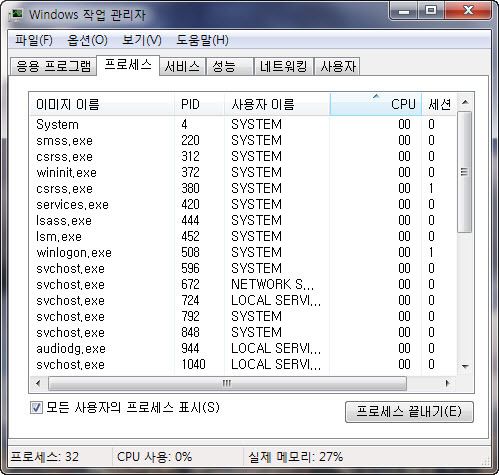This screenshot has height=475, width=499.
Task: Click 프로세스 끝내기(E) button
Action: (x=409, y=412)
